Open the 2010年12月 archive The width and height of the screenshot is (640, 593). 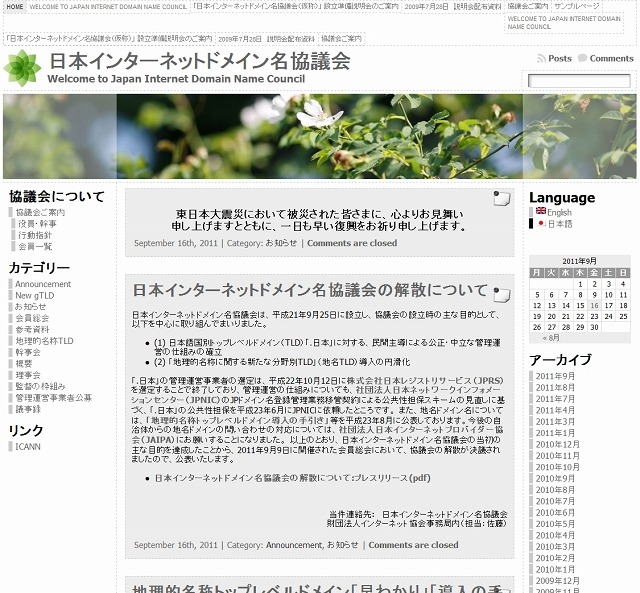pos(558,444)
